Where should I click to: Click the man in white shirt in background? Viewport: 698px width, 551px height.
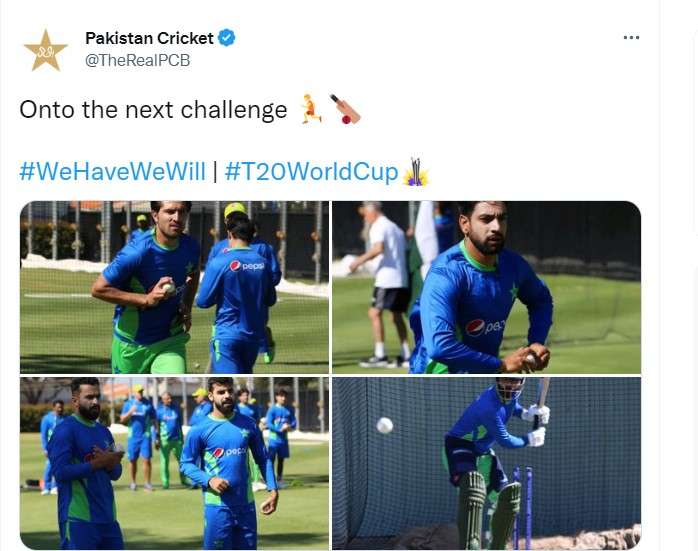pyautogui.click(x=386, y=285)
